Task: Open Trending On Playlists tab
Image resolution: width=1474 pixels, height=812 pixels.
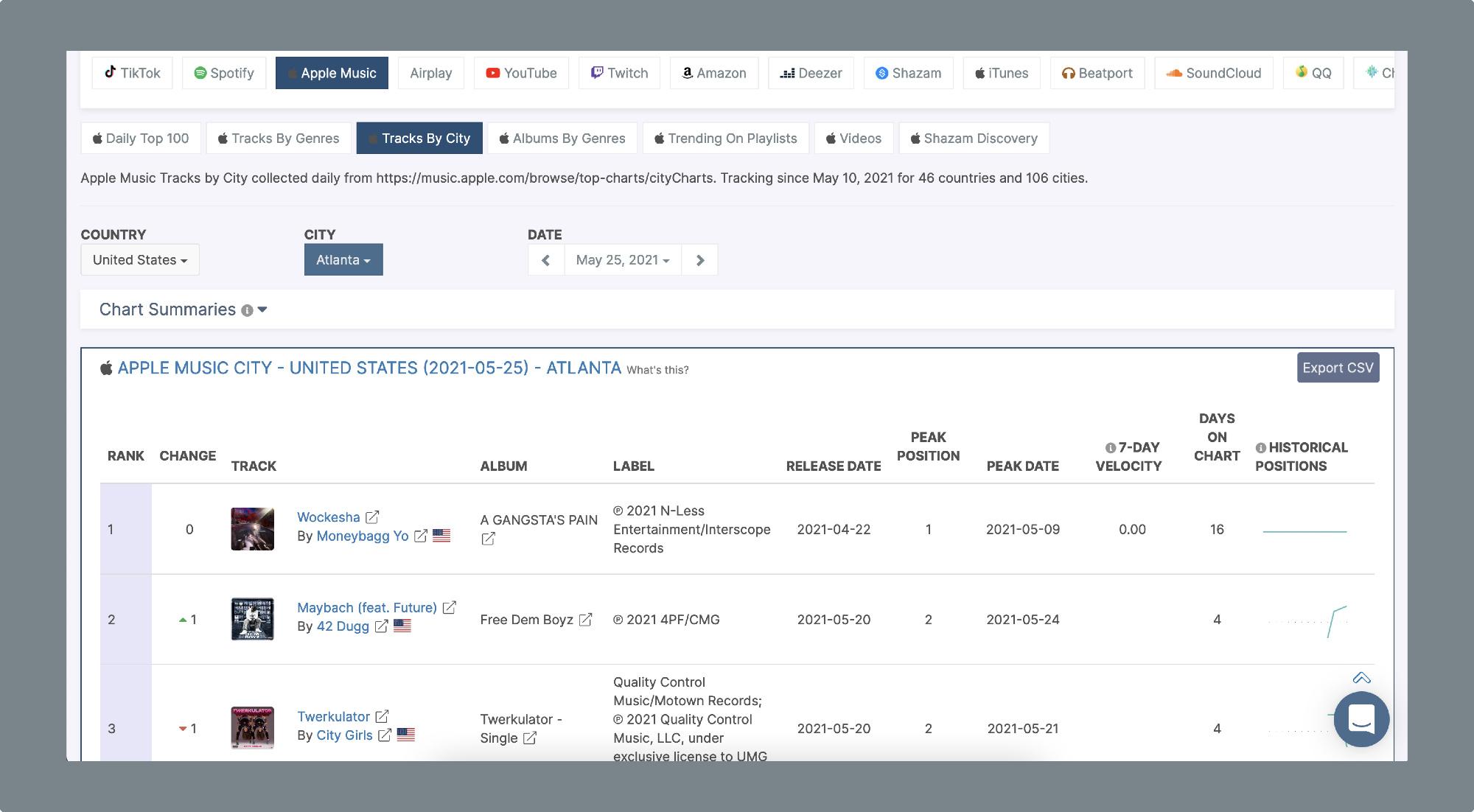Action: (726, 138)
